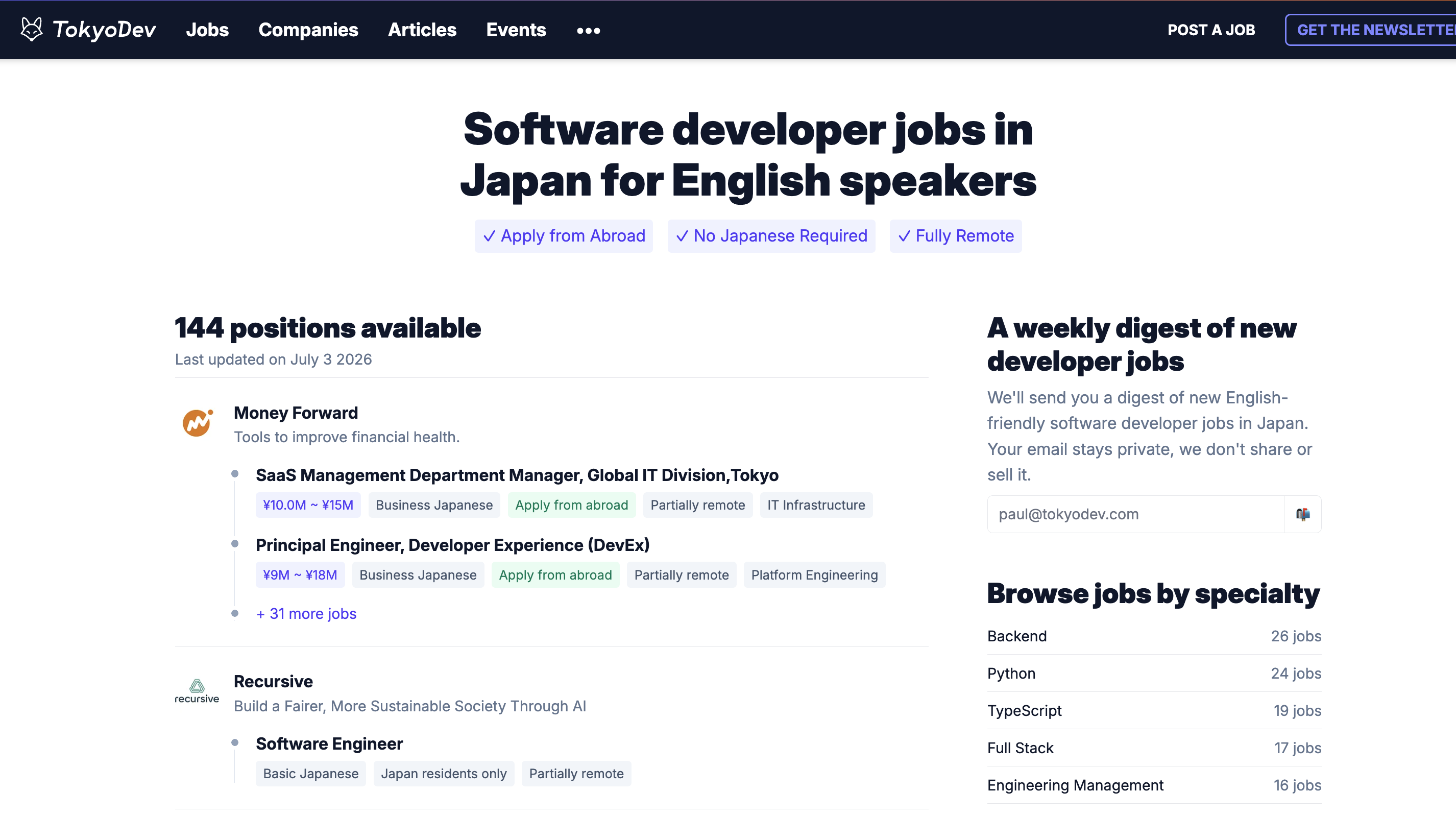Open the three-dots more menu in navbar
This screenshot has height=816, width=1456.
point(589,31)
